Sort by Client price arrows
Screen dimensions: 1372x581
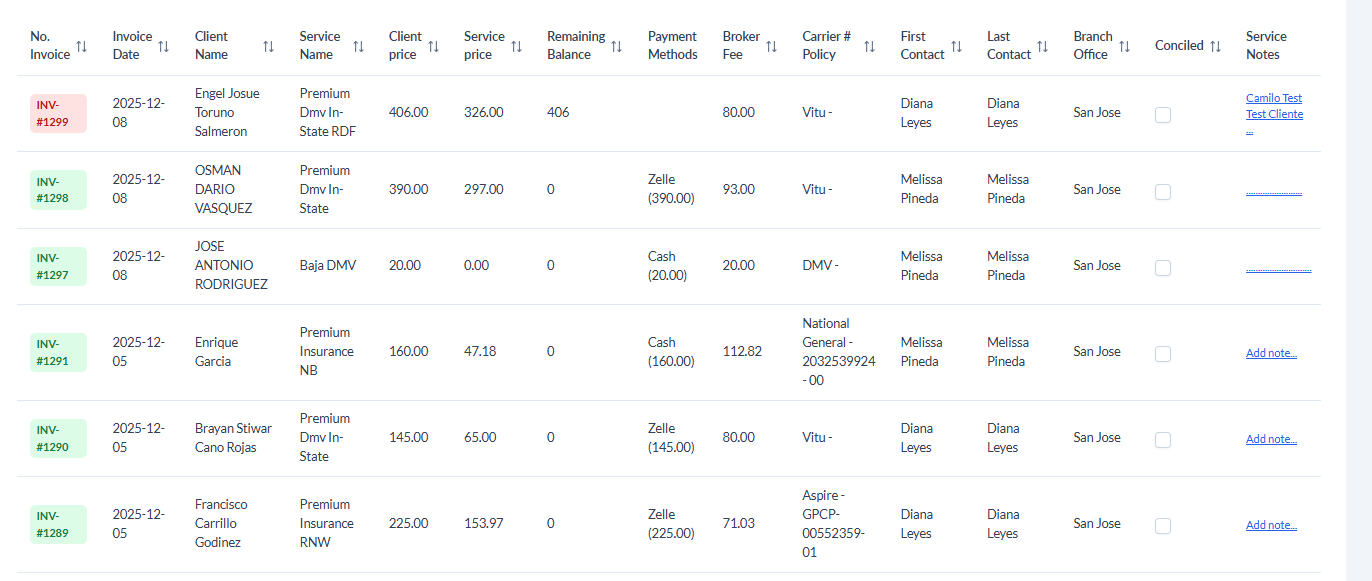(x=433, y=46)
